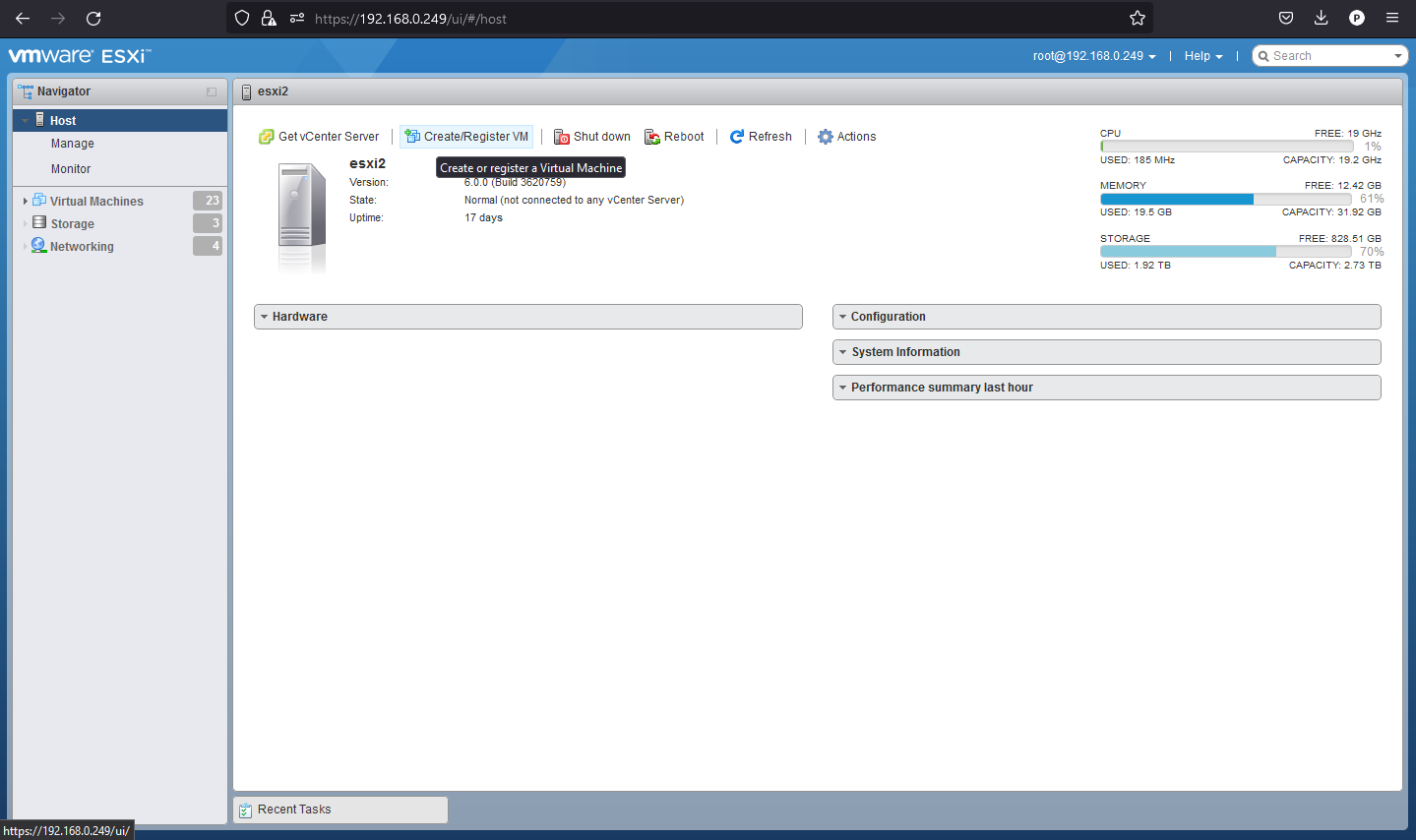Open Storage in the Navigator
Image resolution: width=1416 pixels, height=840 pixels.
click(73, 224)
